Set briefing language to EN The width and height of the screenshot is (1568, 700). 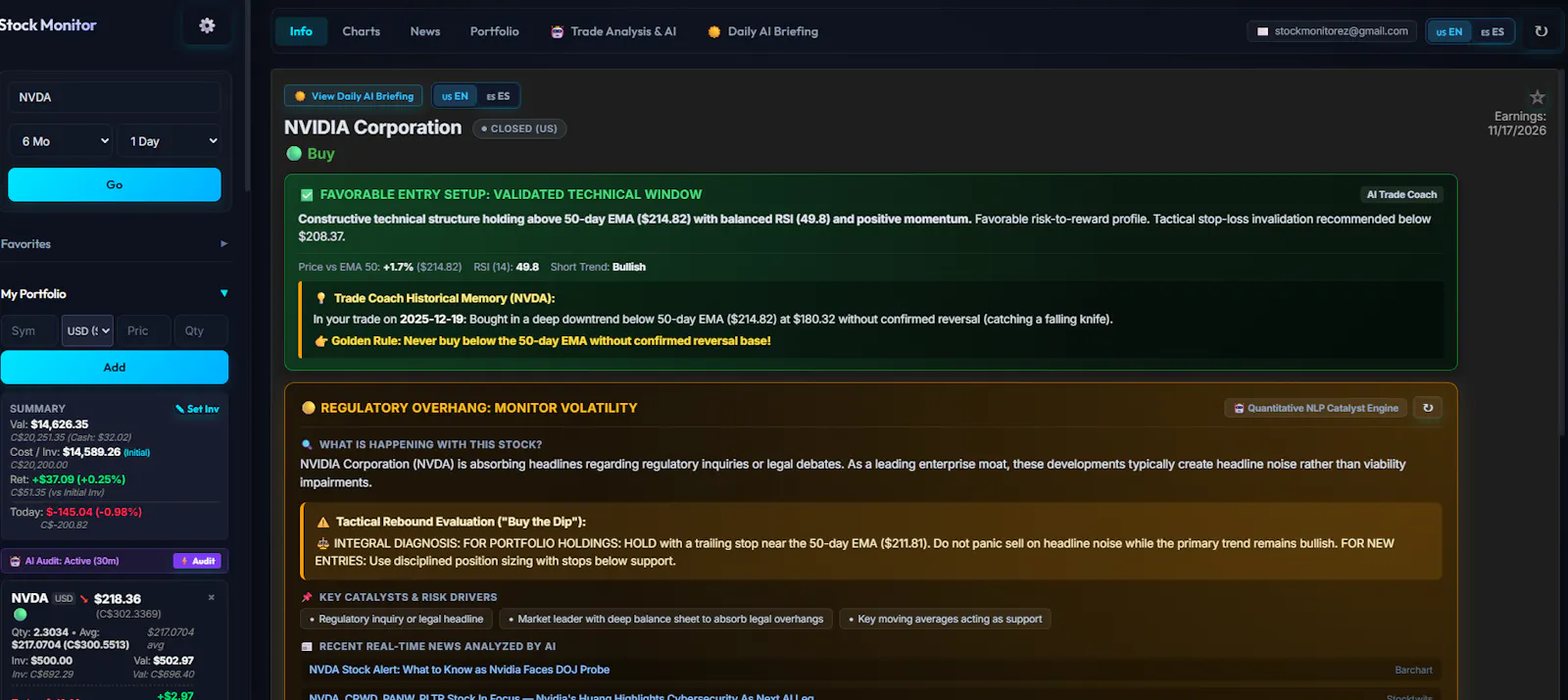[455, 96]
